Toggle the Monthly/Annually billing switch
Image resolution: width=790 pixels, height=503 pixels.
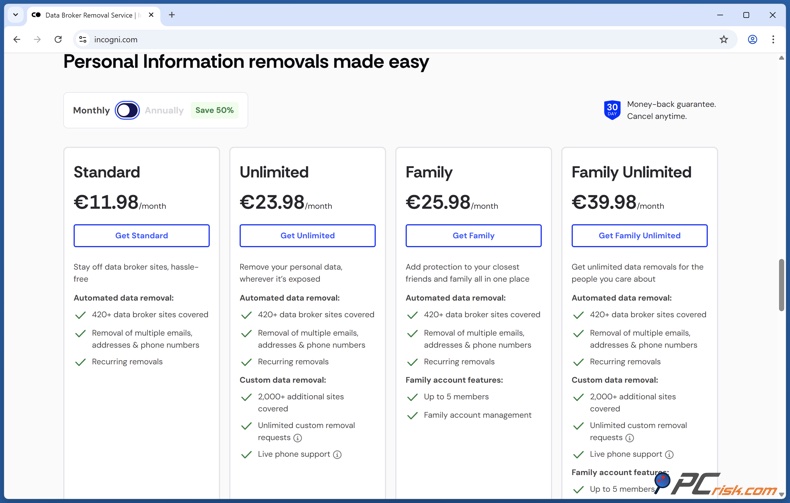click(x=127, y=110)
